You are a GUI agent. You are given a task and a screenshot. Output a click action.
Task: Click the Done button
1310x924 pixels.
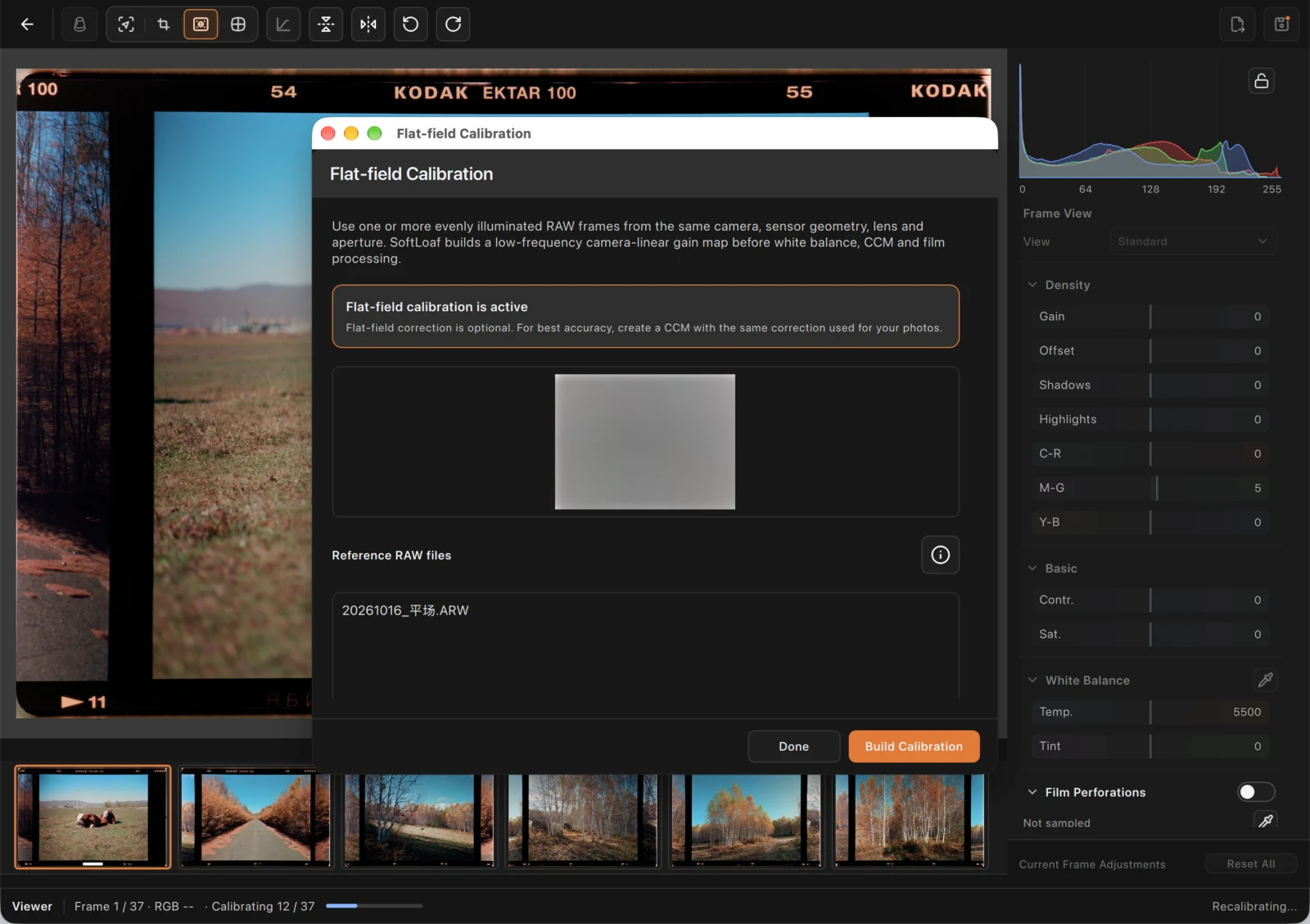pos(793,746)
